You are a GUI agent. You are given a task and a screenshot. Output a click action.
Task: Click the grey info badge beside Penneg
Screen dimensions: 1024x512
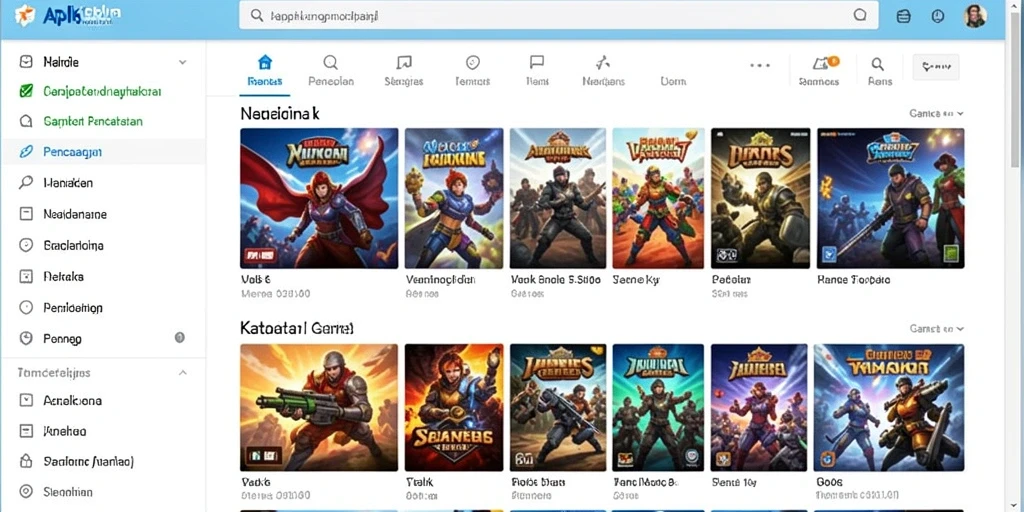pos(180,338)
